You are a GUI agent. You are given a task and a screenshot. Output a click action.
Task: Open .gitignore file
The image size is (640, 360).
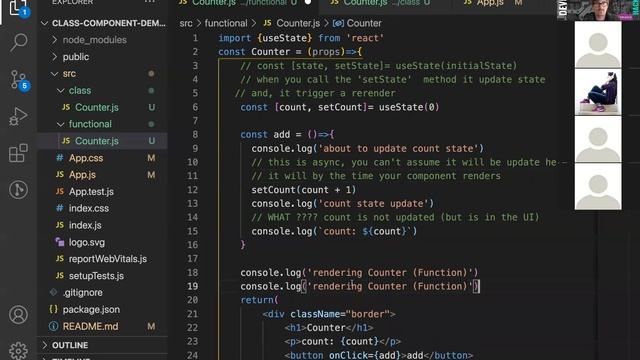[x=83, y=293]
